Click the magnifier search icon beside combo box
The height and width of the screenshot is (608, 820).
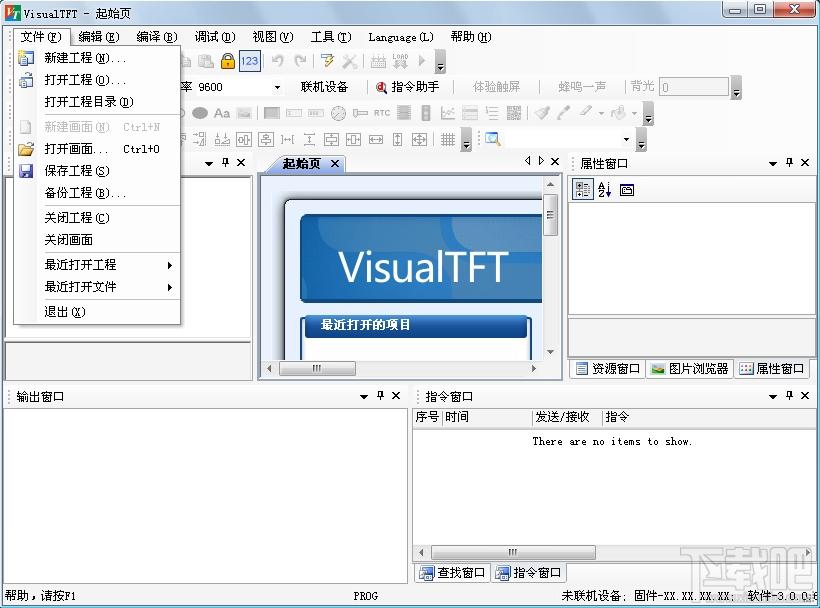492,139
